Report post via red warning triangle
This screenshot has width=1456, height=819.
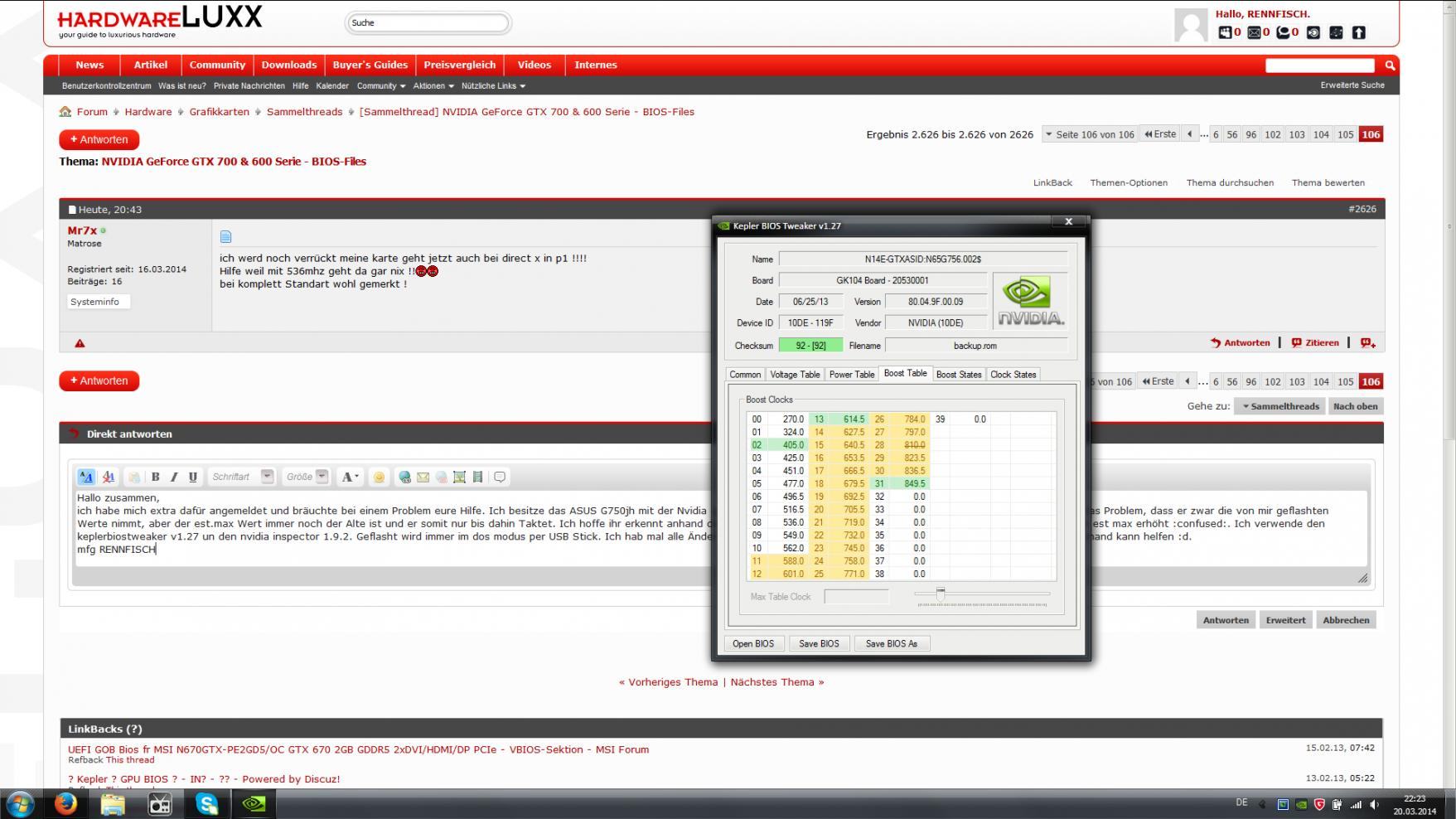coord(80,343)
